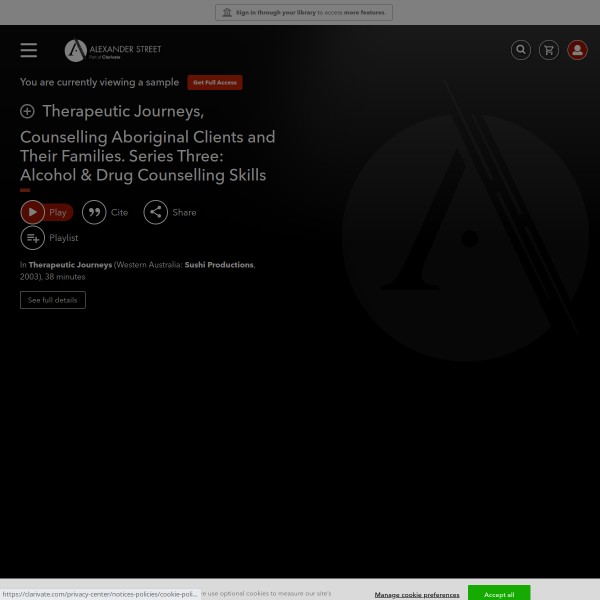Image resolution: width=600 pixels, height=600 pixels.
Task: Follow the Therapeutic Journeys series link
Action: pyautogui.click(x=70, y=265)
